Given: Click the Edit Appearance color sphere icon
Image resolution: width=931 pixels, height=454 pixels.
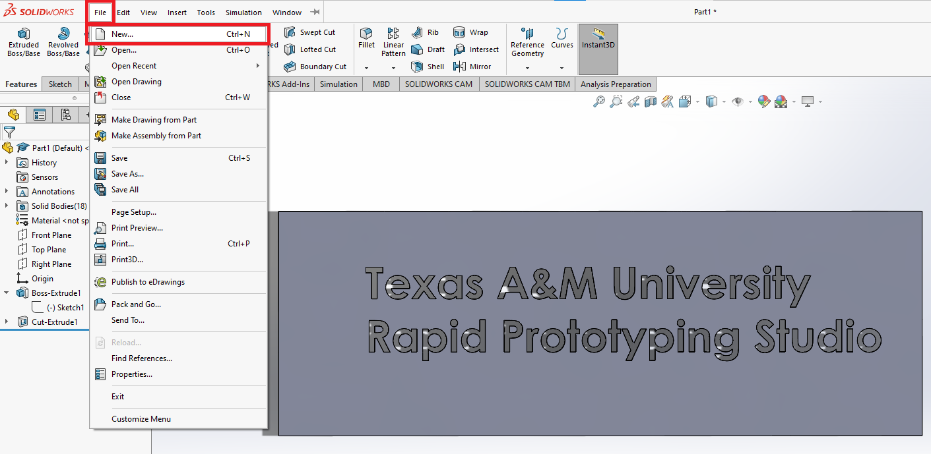Looking at the screenshot, I should coord(764,101).
